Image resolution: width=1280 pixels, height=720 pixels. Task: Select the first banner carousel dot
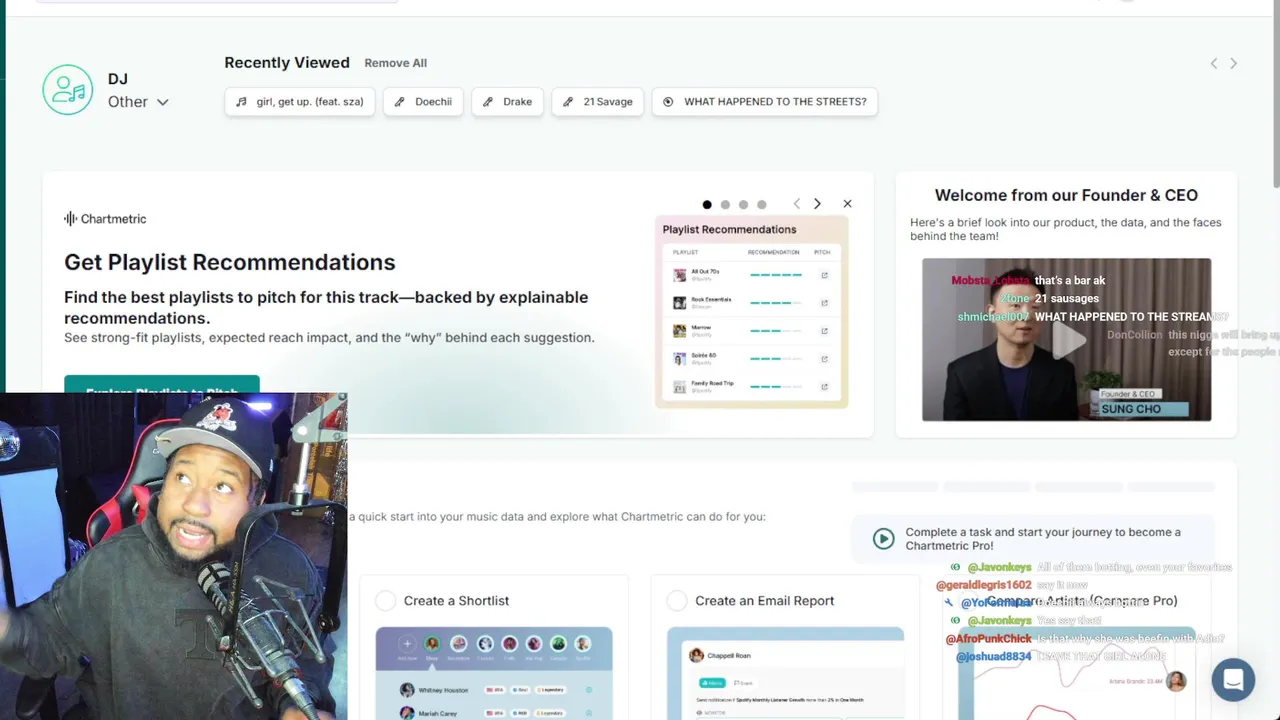coord(707,204)
